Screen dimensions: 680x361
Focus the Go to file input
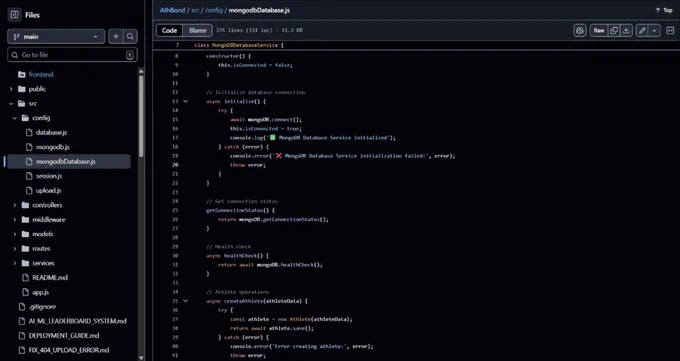(x=72, y=55)
